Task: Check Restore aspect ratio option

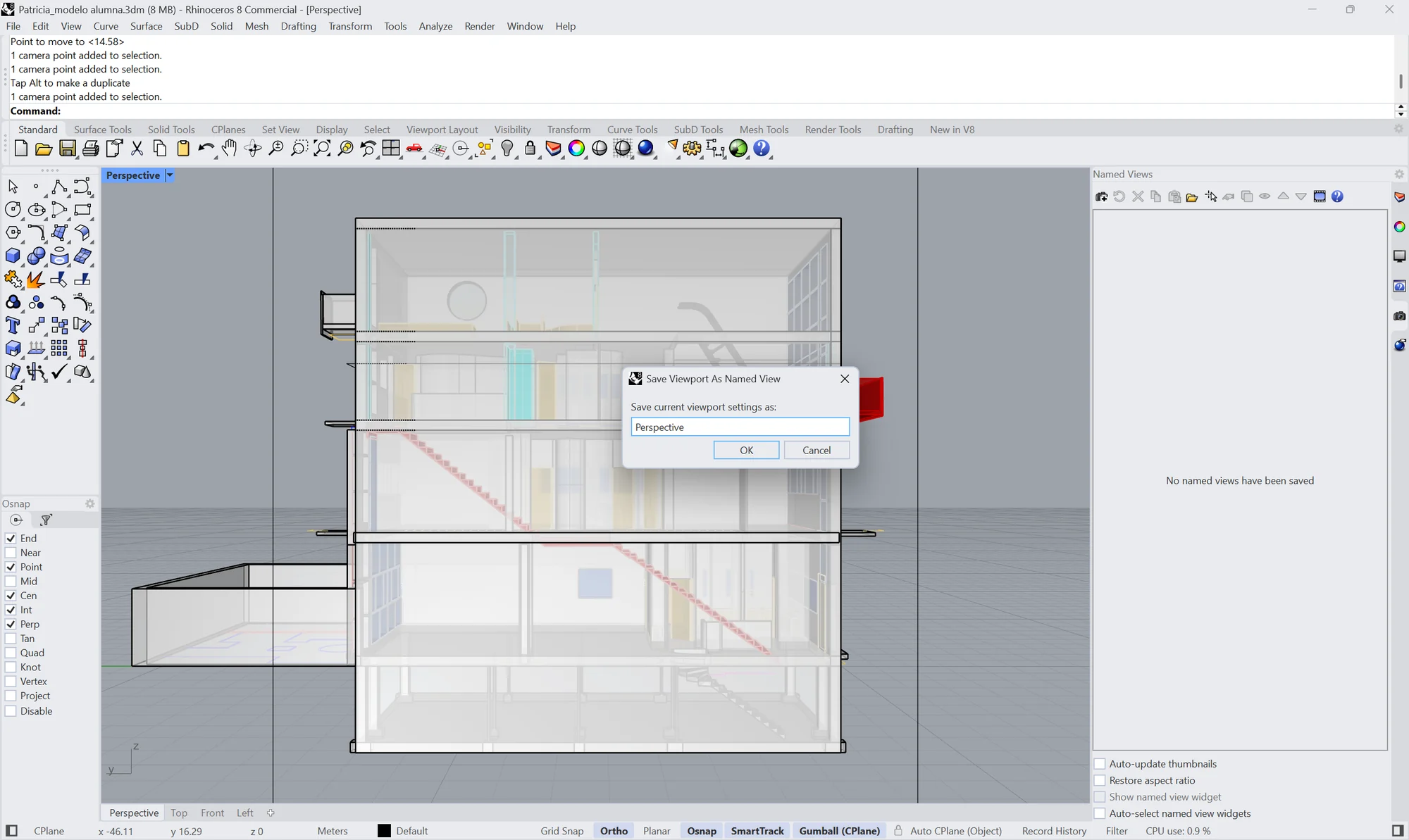Action: [x=1100, y=781]
